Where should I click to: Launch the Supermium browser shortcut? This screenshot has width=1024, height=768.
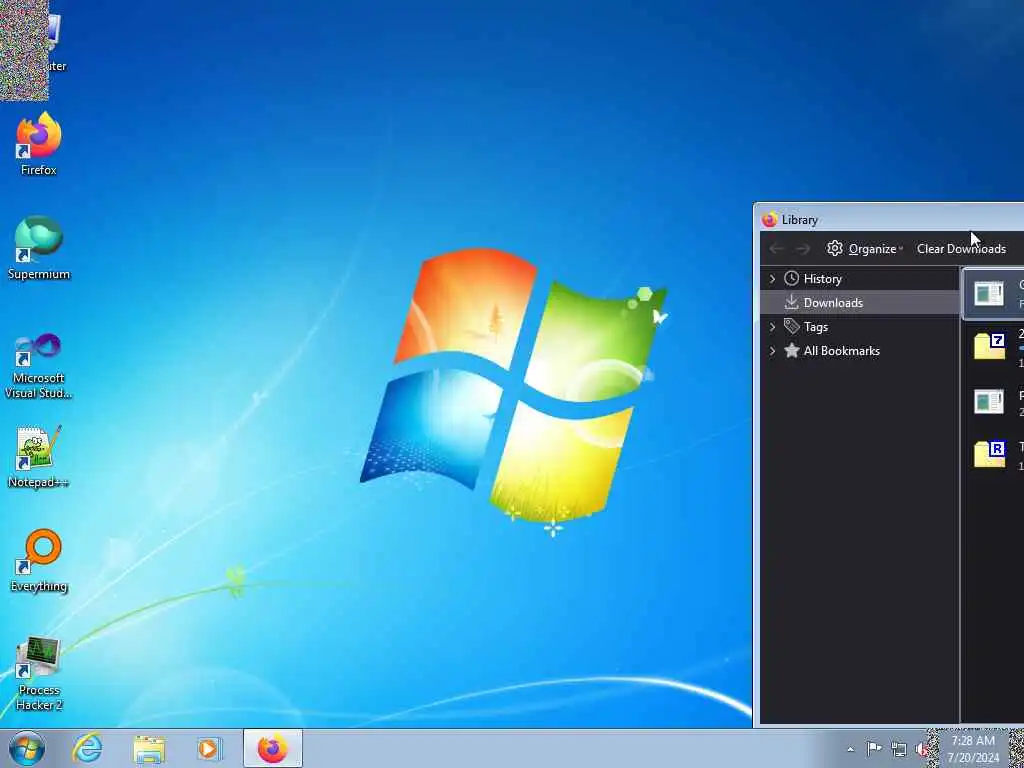(x=39, y=248)
